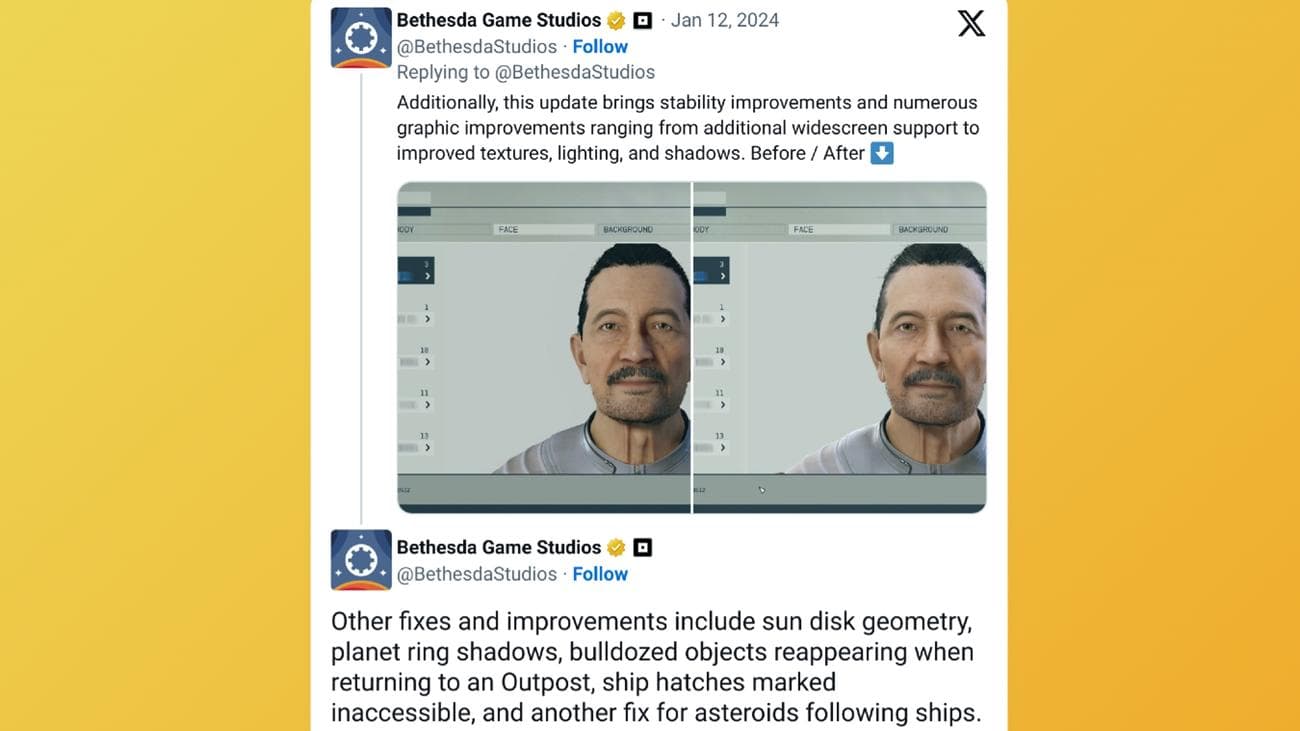The width and height of the screenshot is (1300, 731).
Task: Click the square affiliate badge in second tweet
Action: (643, 547)
